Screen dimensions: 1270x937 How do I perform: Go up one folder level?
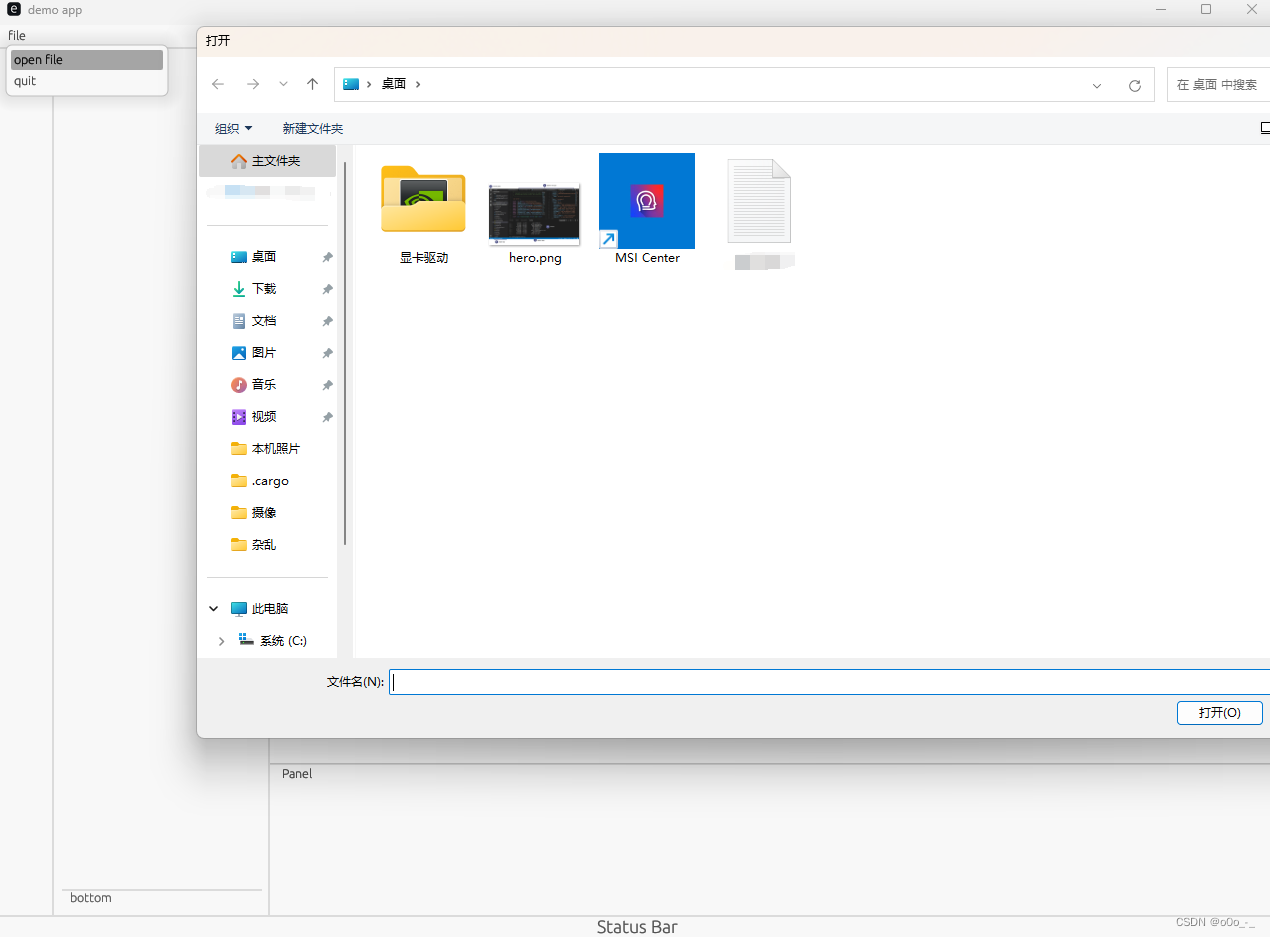pos(311,84)
